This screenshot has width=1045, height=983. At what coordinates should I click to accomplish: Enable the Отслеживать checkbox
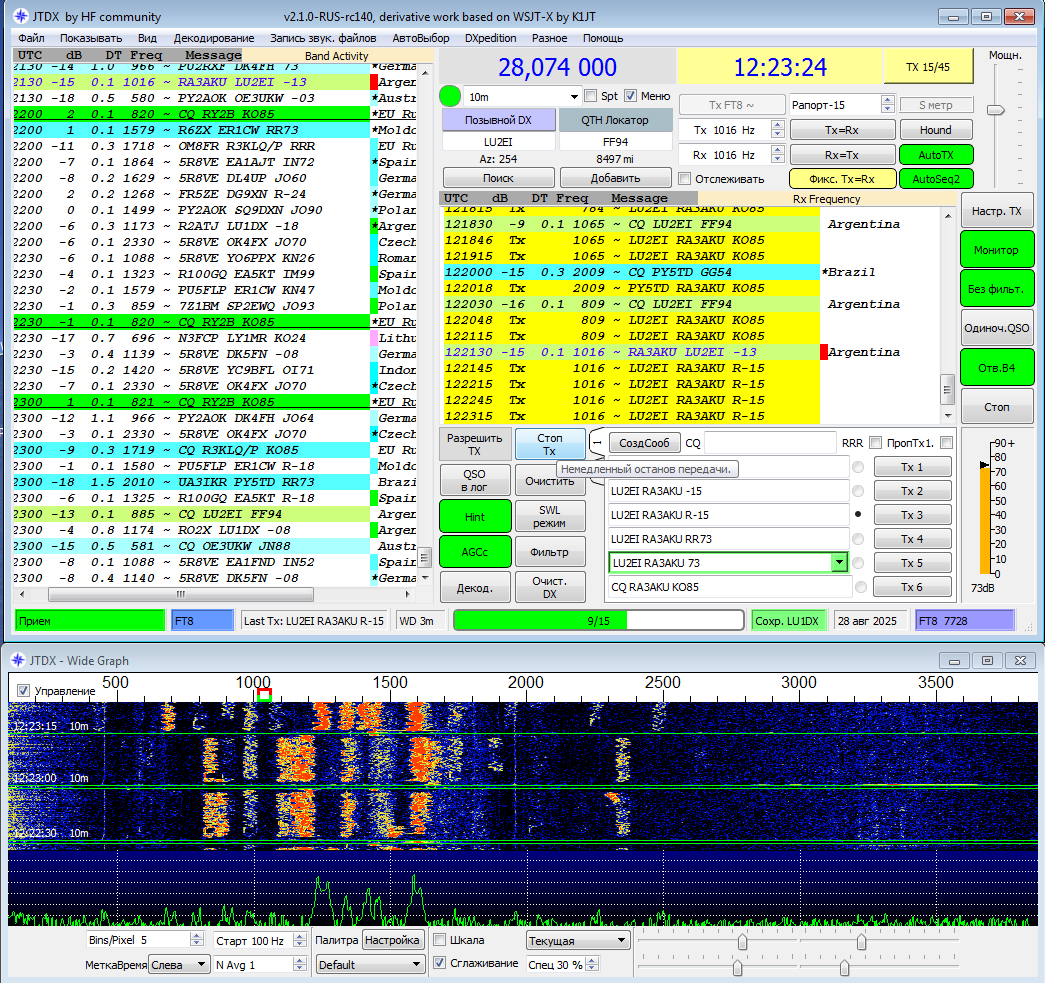click(x=684, y=179)
